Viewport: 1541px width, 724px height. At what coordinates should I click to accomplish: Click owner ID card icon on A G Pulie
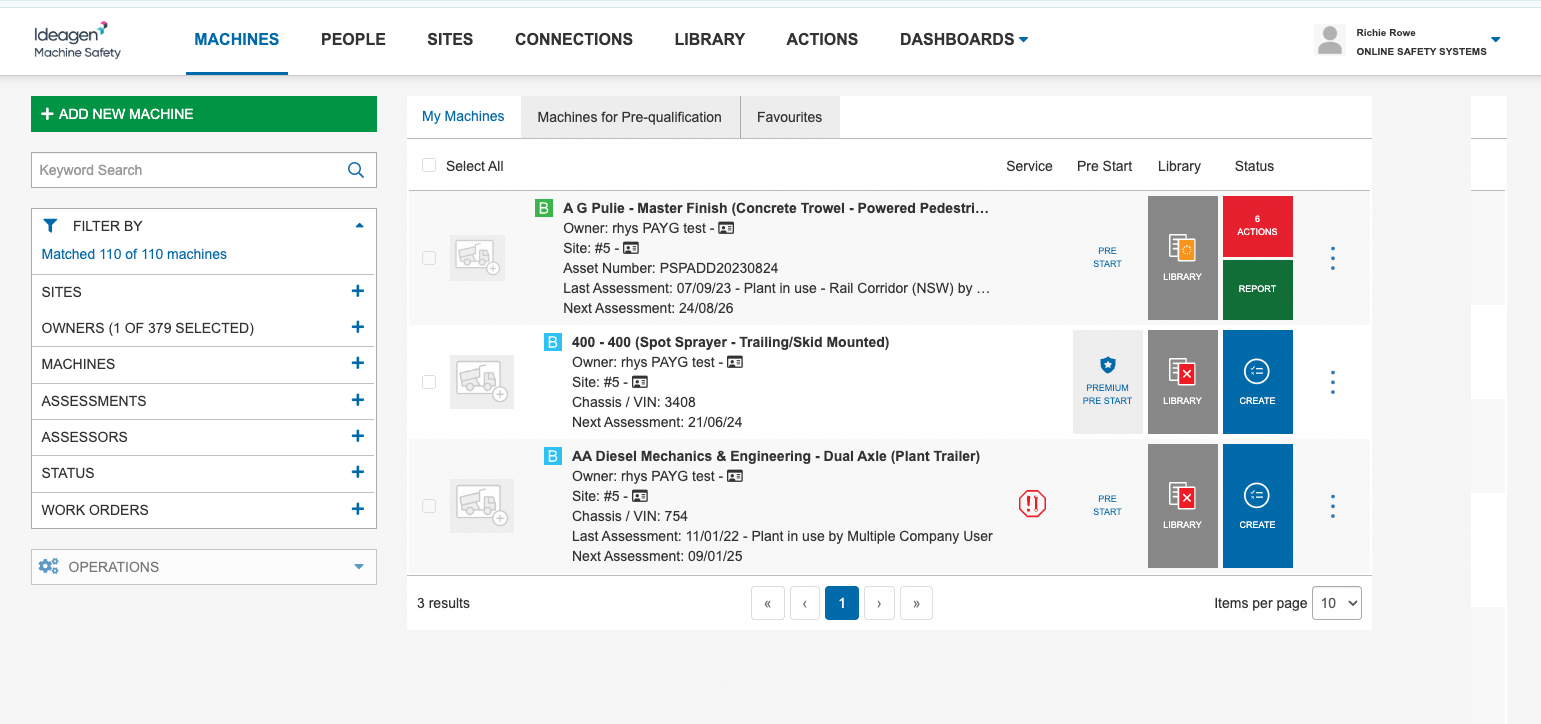click(726, 228)
